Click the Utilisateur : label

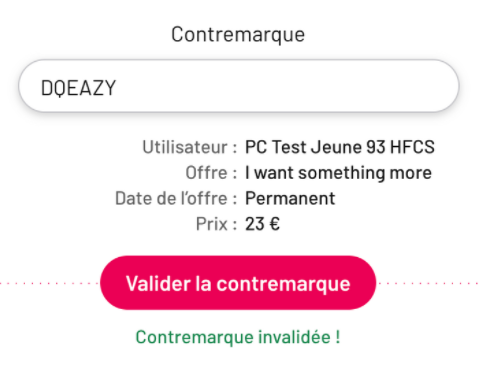[190, 147]
